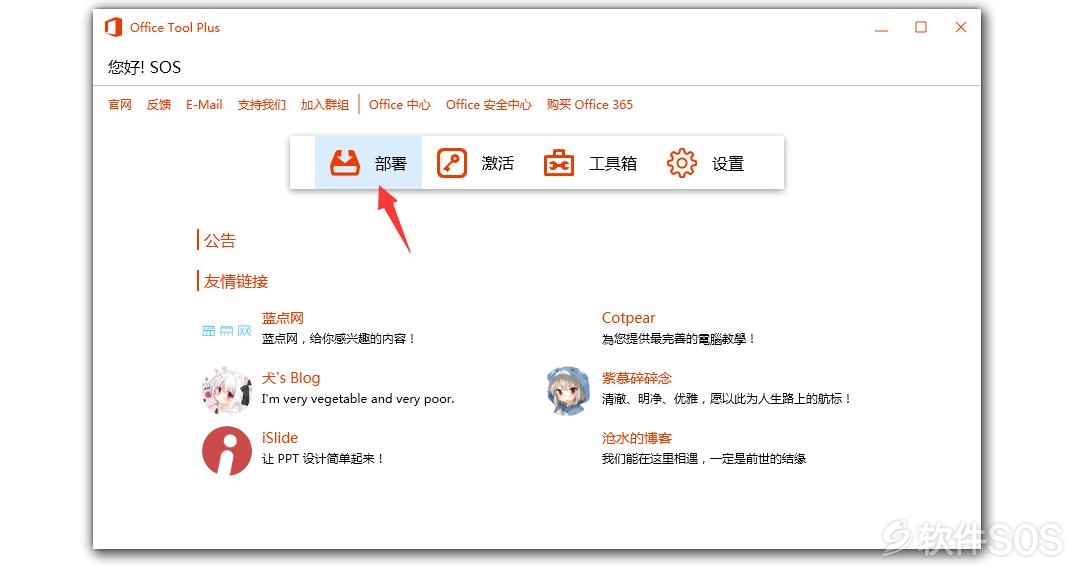Maximize the Office Tool Plus window

[x=921, y=28]
